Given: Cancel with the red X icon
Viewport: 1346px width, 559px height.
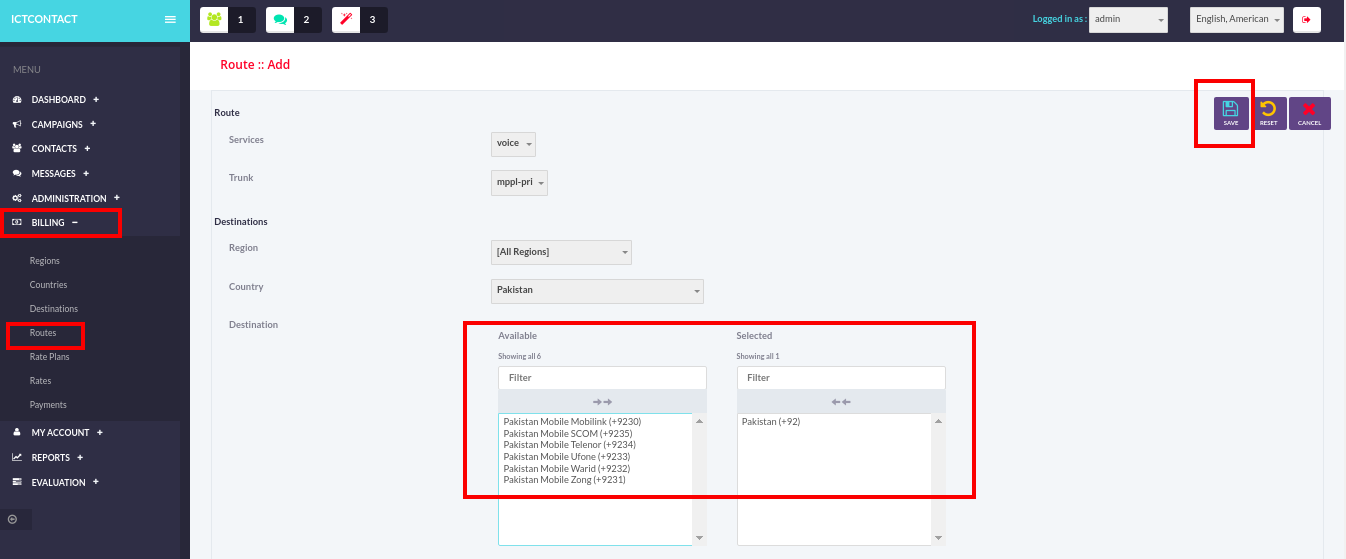Looking at the screenshot, I should click(x=1309, y=113).
